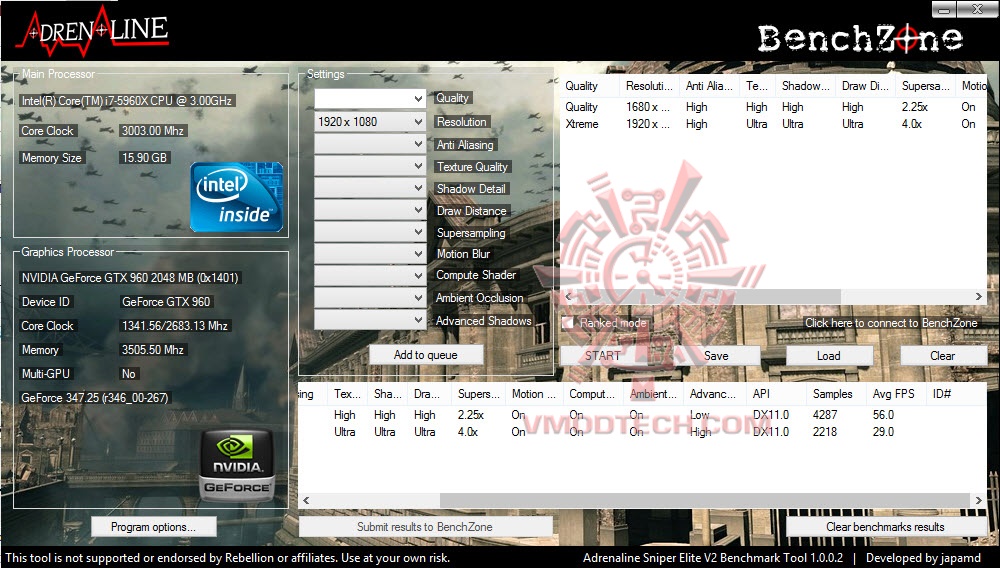This screenshot has height=568, width=1000.
Task: Enable the Ranked mode checkbox
Action: tap(568, 323)
